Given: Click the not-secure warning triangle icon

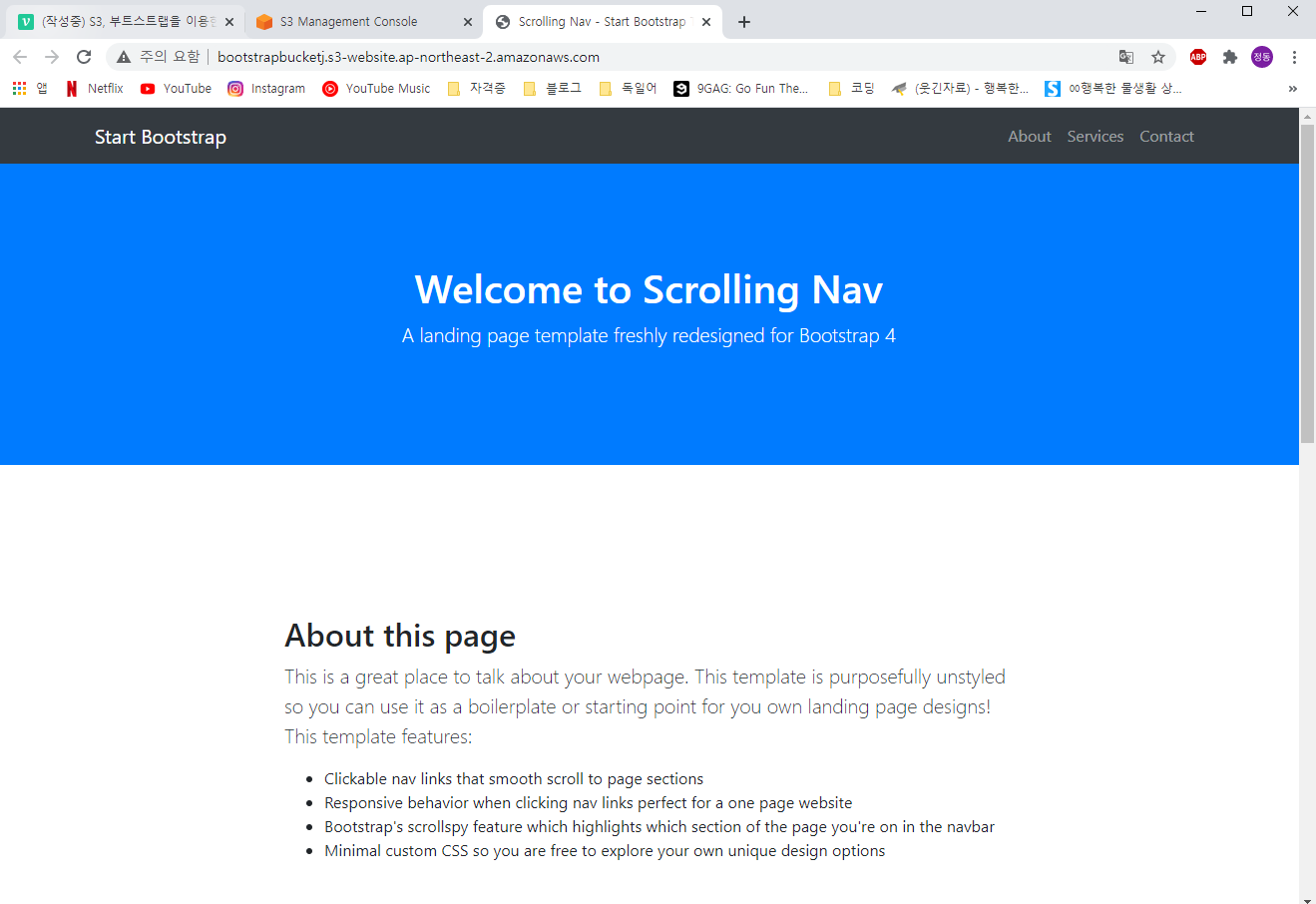Looking at the screenshot, I should pos(124,57).
